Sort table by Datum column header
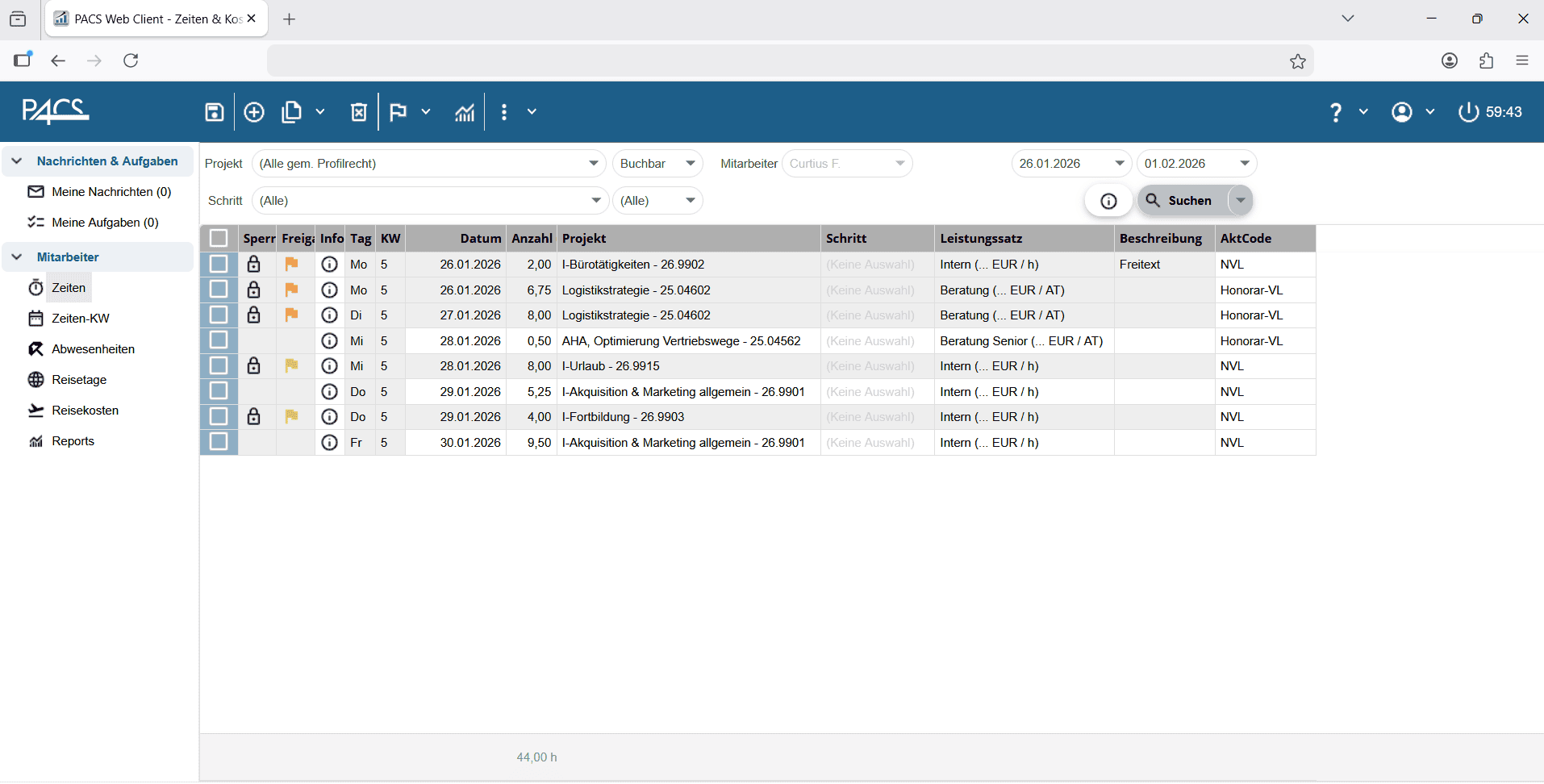The image size is (1544, 784). pyautogui.click(x=480, y=239)
